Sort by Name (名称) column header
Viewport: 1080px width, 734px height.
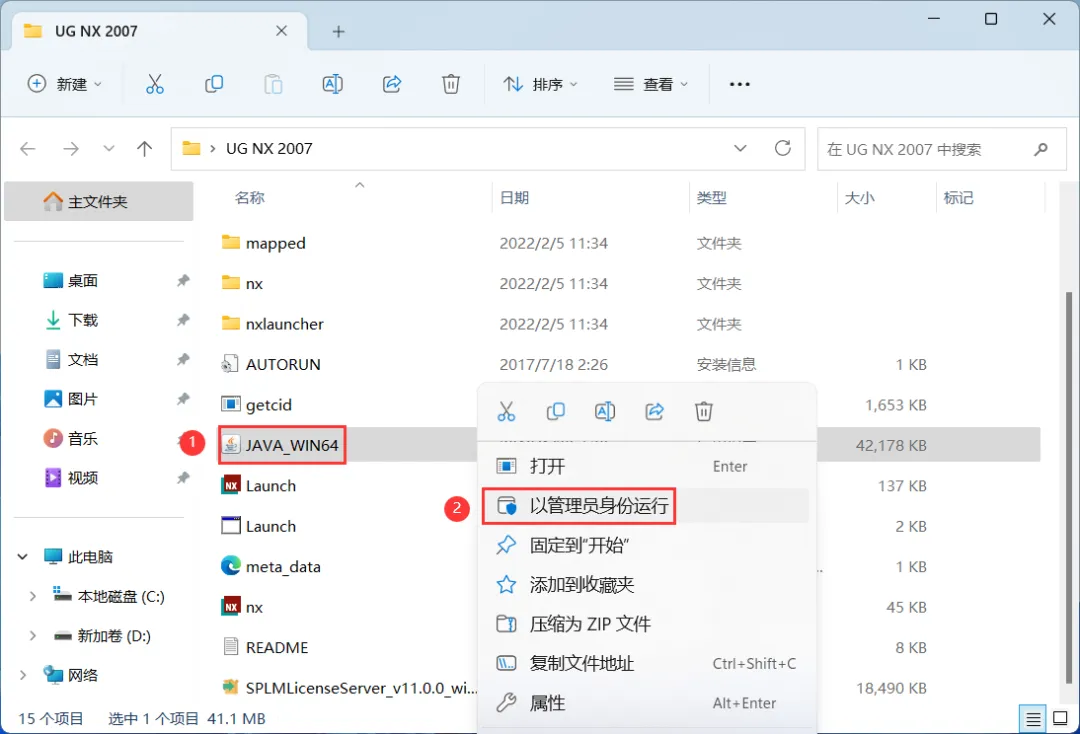[249, 198]
